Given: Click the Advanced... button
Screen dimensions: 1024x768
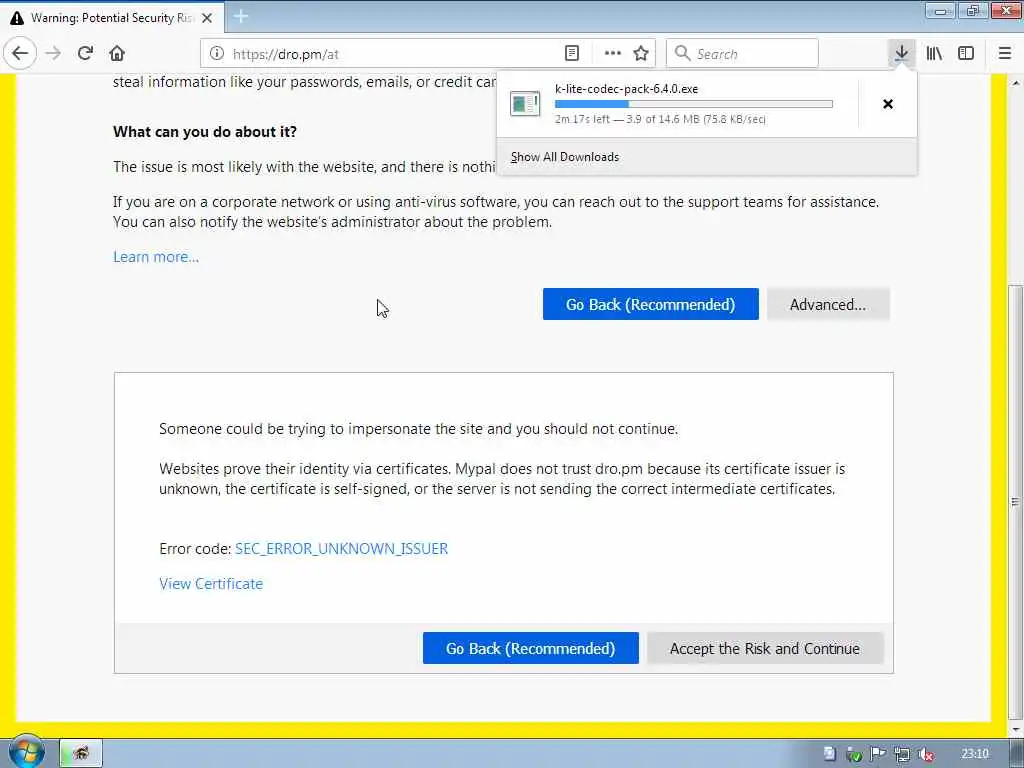Looking at the screenshot, I should 828,304.
